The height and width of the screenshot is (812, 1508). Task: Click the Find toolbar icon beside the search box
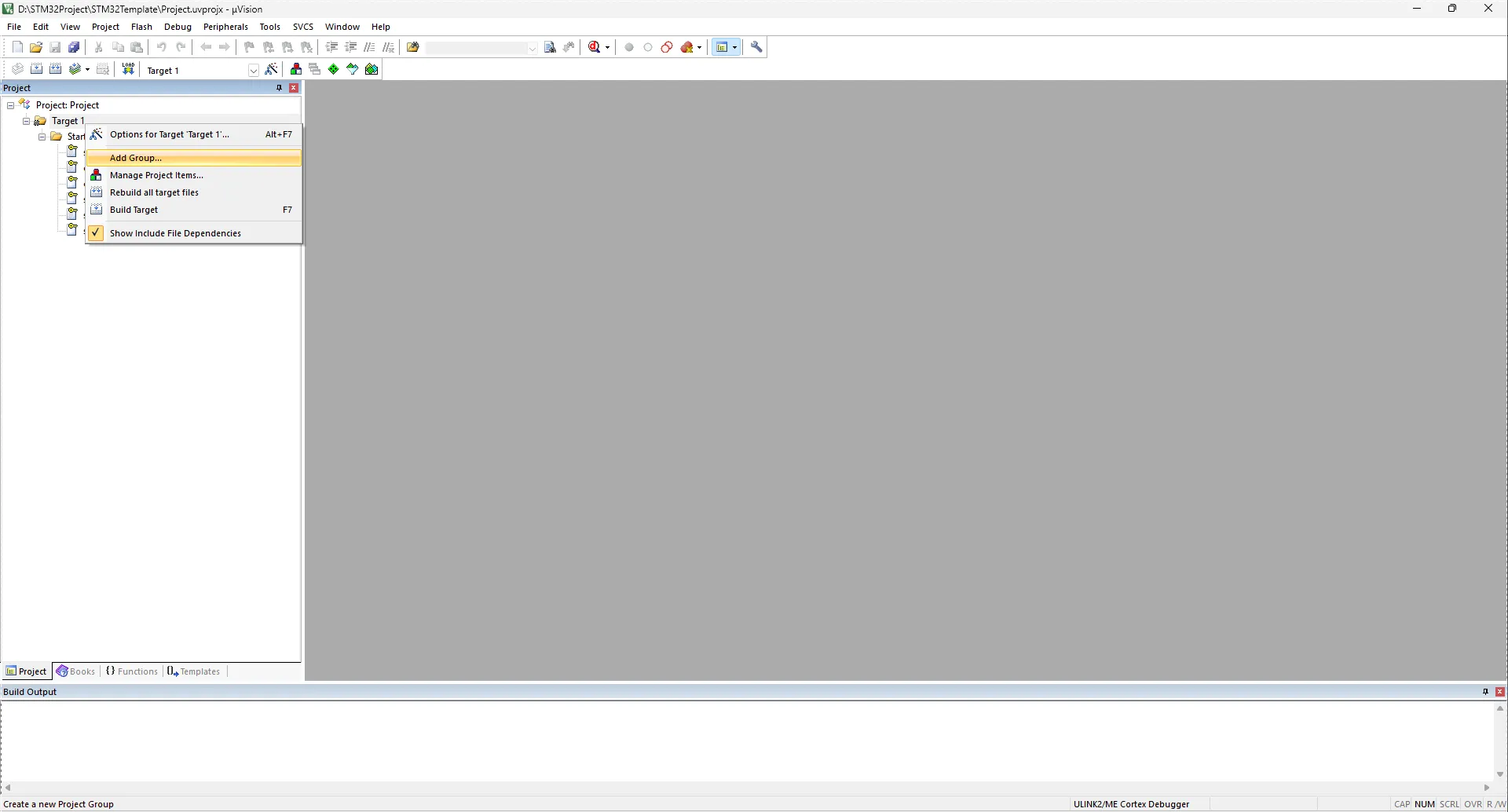click(x=550, y=47)
